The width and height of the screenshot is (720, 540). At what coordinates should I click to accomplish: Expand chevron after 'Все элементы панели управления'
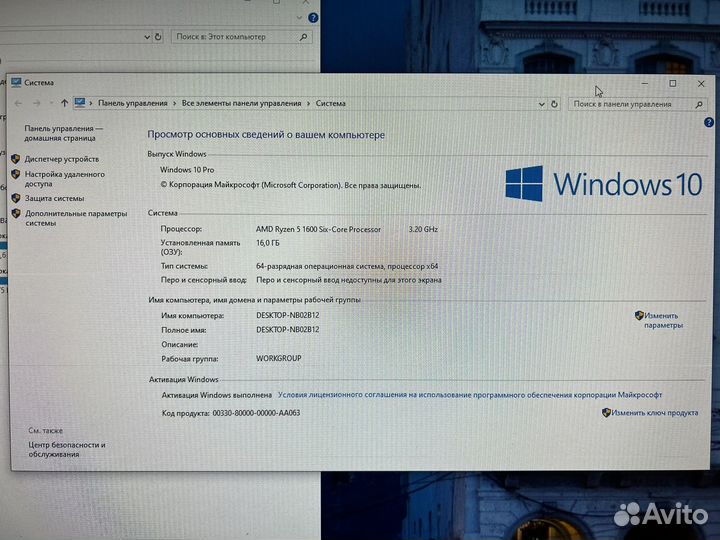click(309, 103)
